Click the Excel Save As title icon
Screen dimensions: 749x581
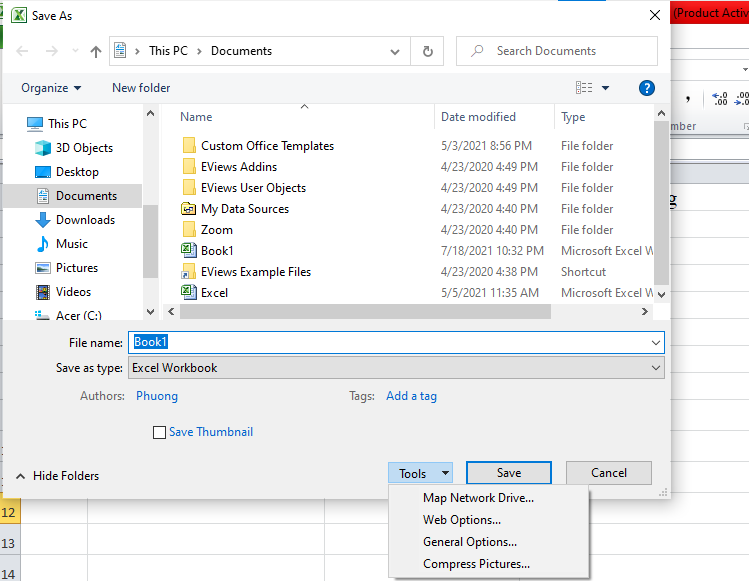[19, 15]
